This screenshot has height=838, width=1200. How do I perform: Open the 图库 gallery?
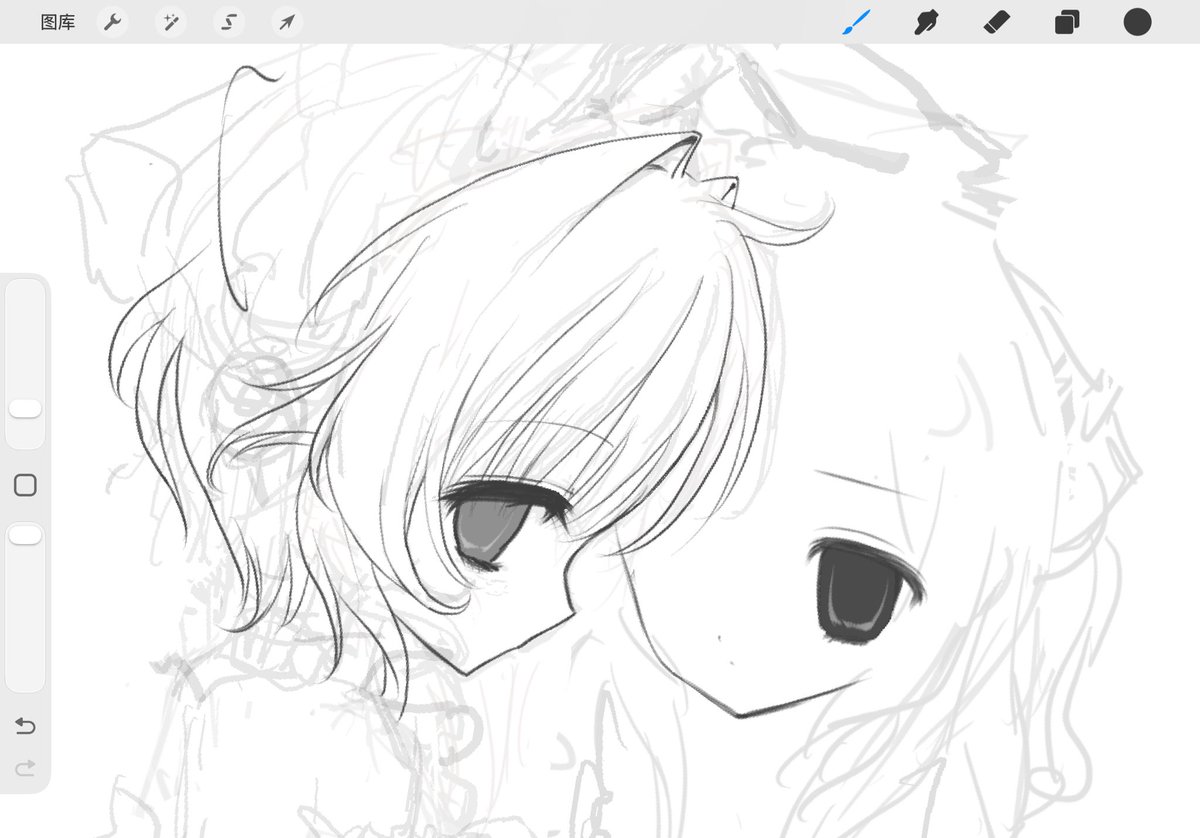57,22
